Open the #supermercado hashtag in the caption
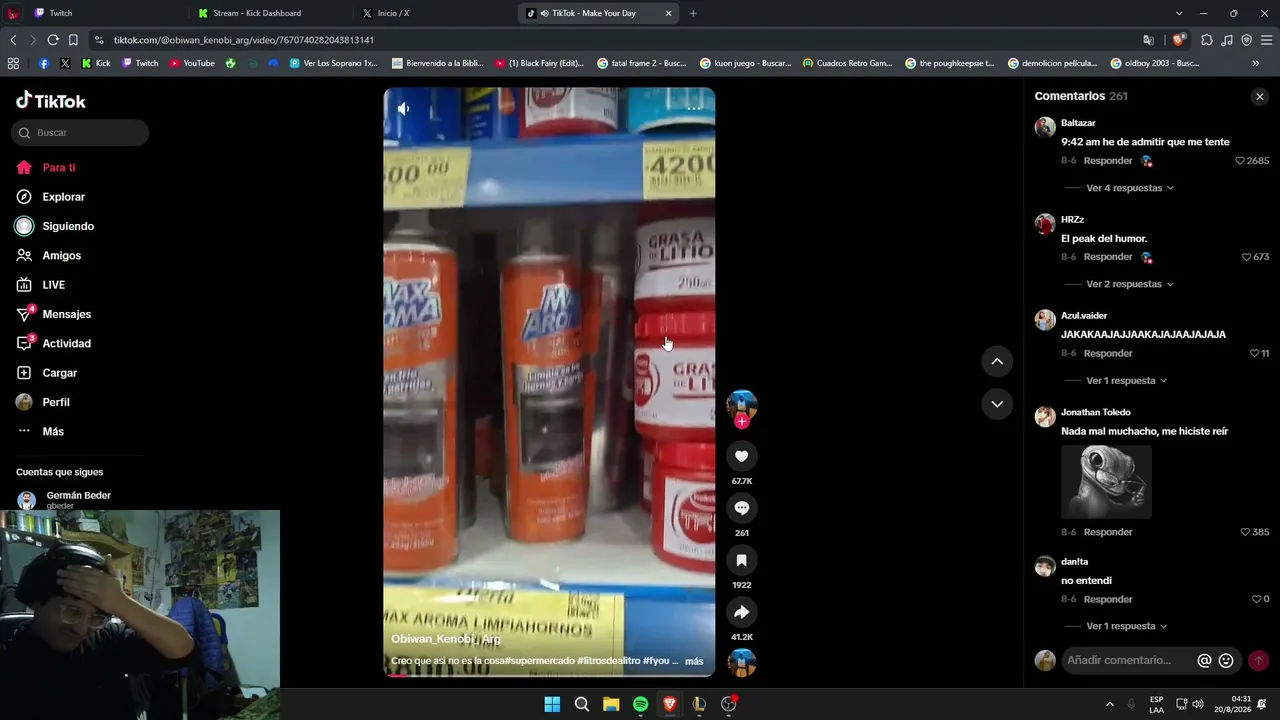The image size is (1280, 720). coord(539,661)
